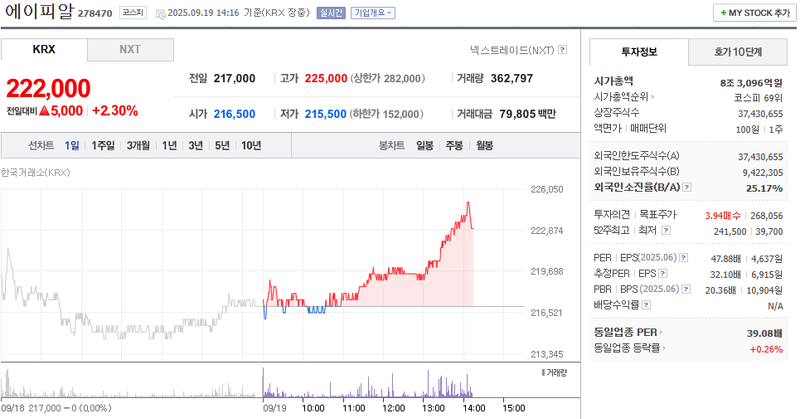Click the 고가 225,000 value
The width and height of the screenshot is (800, 419).
326,79
